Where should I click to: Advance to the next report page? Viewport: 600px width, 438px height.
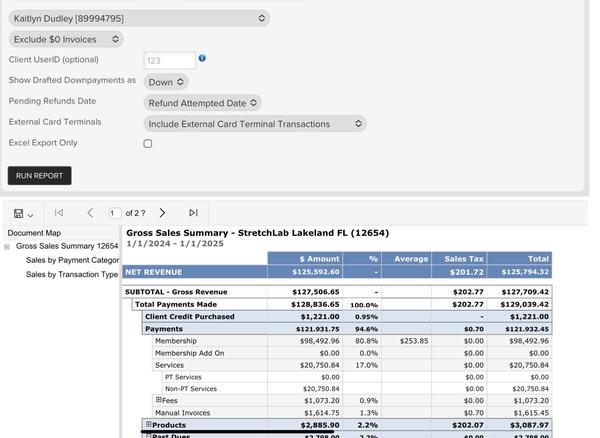pyautogui.click(x=162, y=213)
